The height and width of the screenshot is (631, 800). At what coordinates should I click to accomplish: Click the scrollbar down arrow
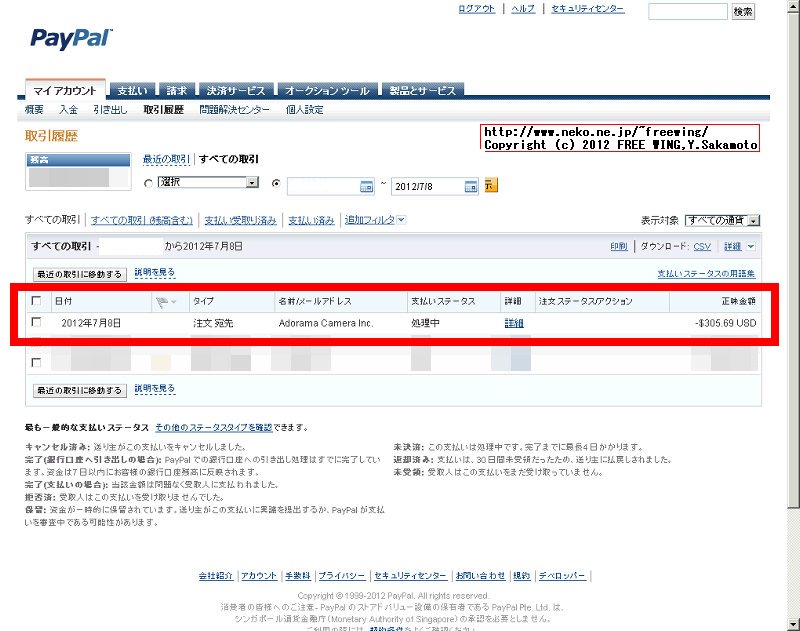[793, 624]
